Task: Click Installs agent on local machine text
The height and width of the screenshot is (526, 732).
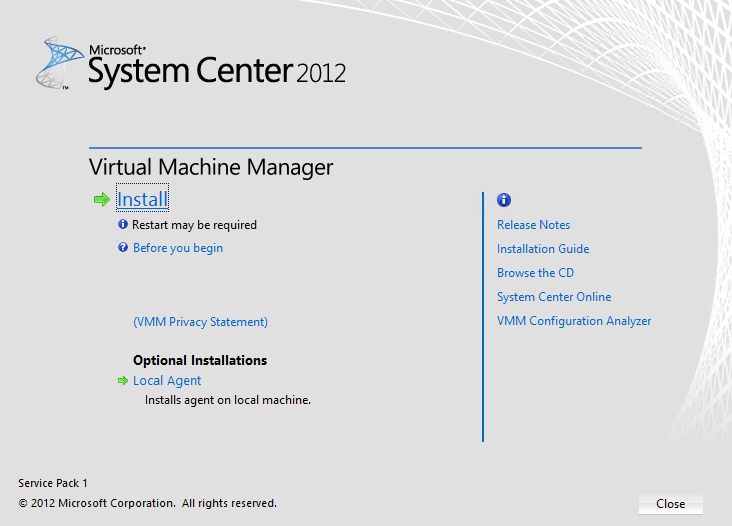Action: tap(228, 400)
